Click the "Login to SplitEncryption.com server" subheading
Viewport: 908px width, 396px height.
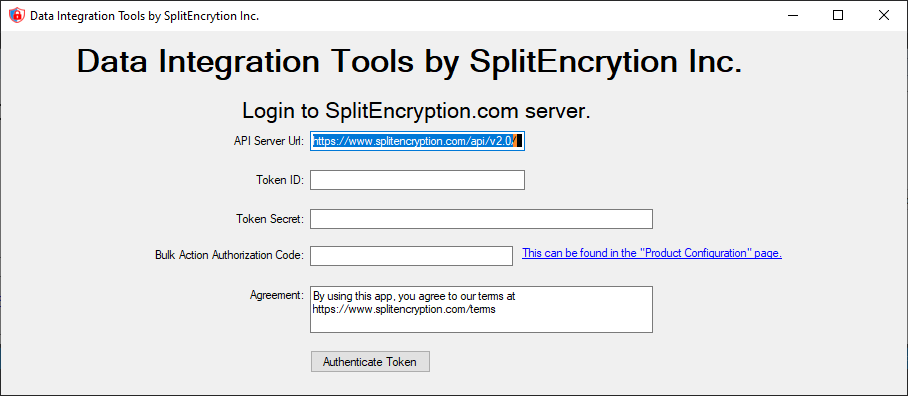click(x=416, y=111)
